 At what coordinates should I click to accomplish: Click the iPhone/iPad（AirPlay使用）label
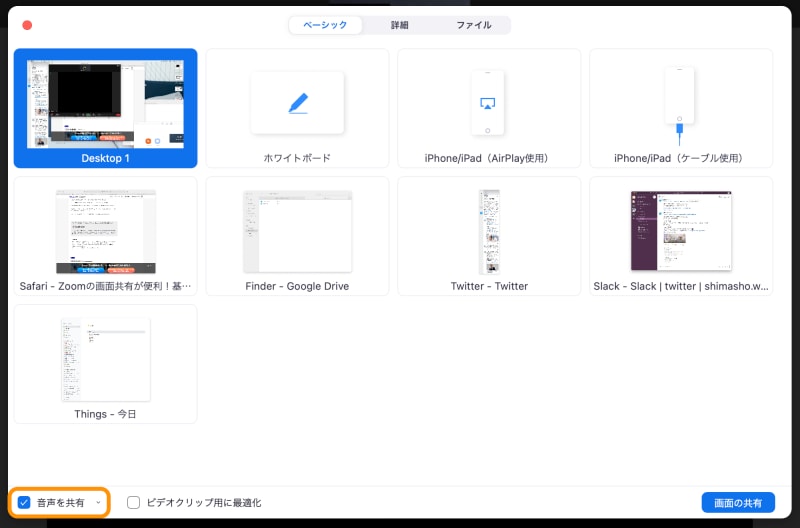(489, 158)
